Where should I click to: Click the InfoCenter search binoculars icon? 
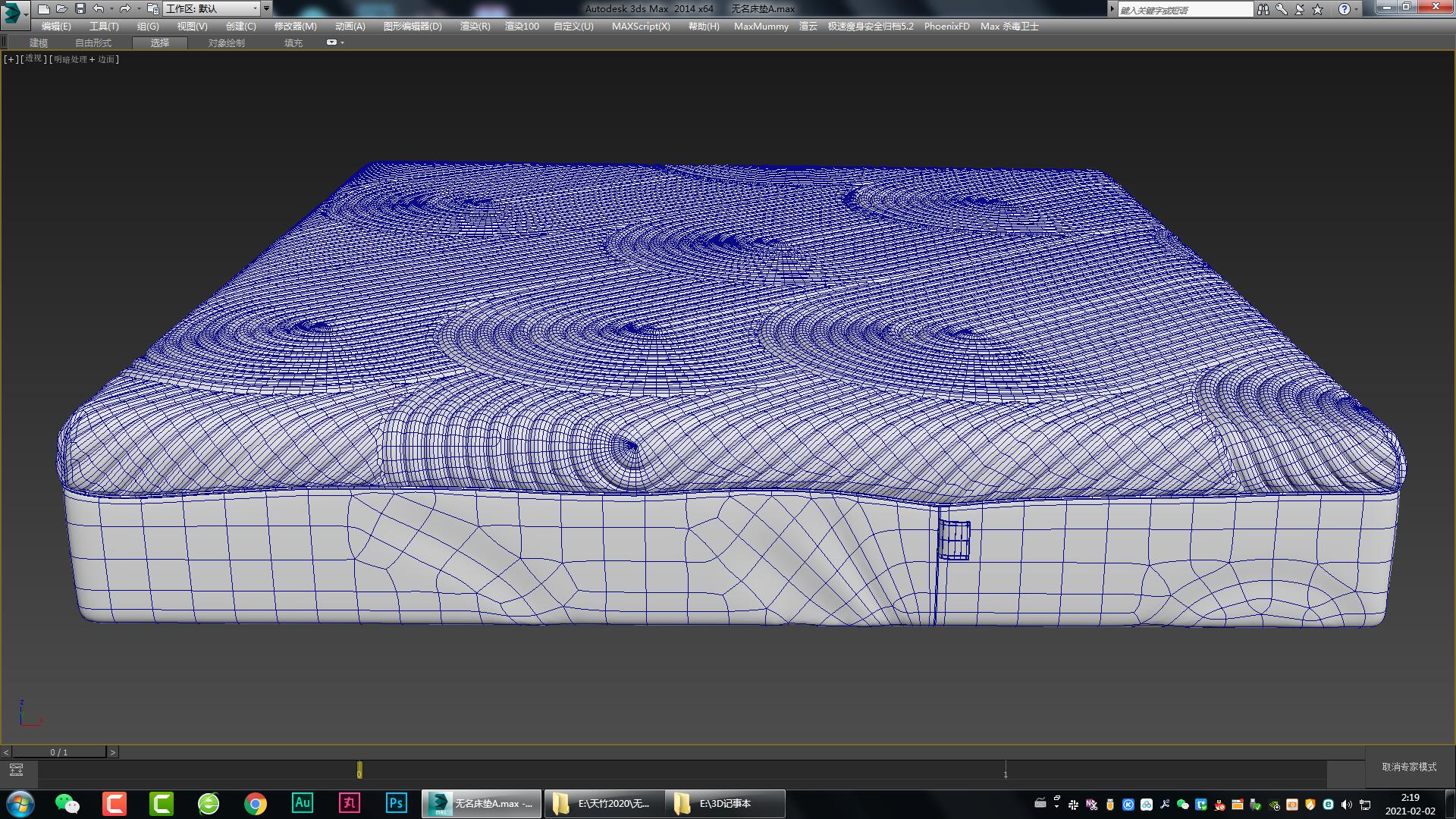click(x=1263, y=8)
